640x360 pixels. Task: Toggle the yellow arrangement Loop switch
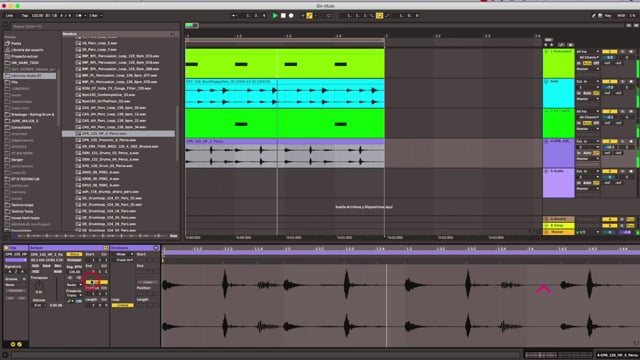click(x=379, y=16)
